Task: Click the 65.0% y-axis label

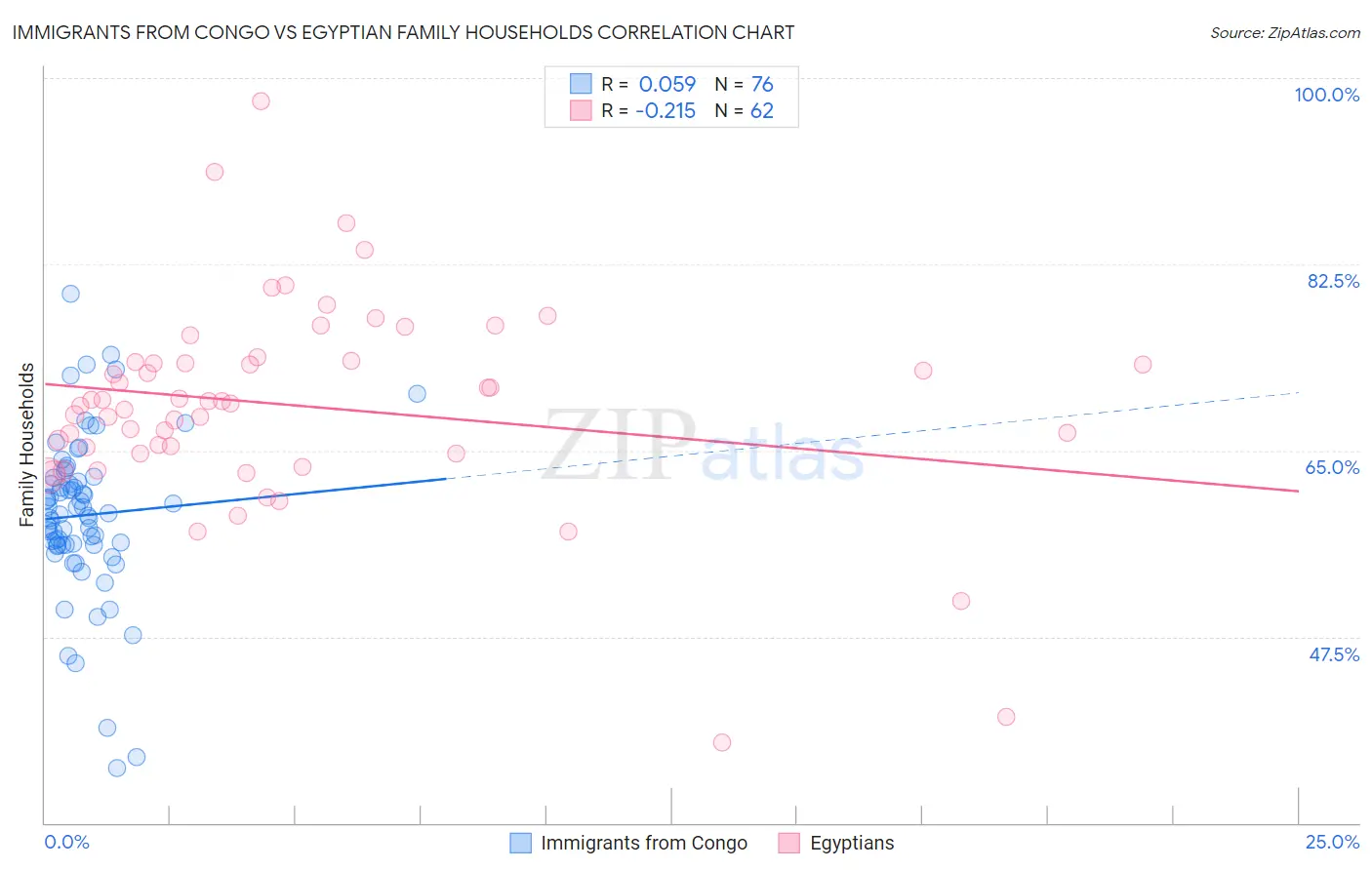Action: tap(1333, 467)
